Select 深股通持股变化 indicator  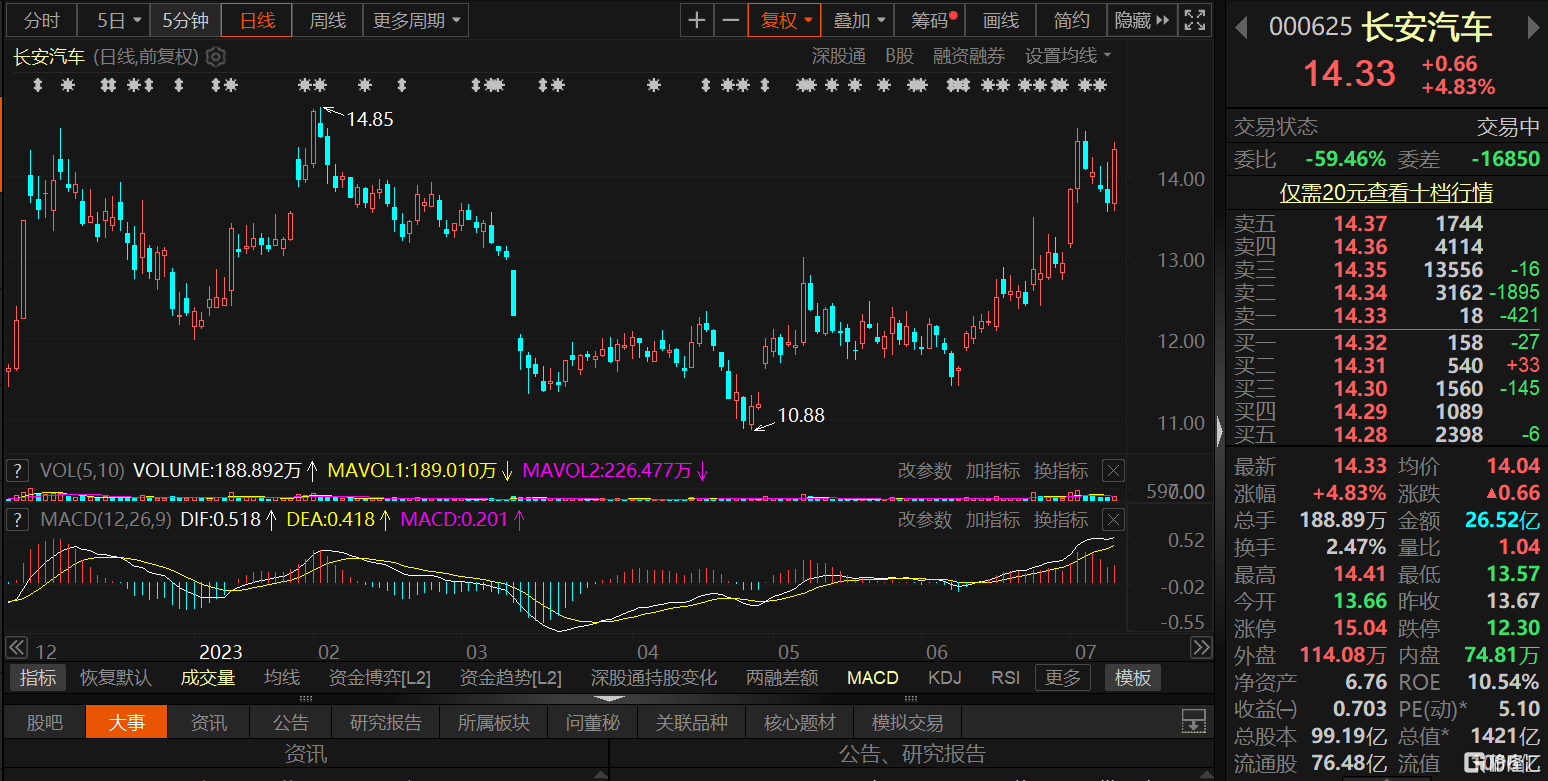click(x=653, y=678)
